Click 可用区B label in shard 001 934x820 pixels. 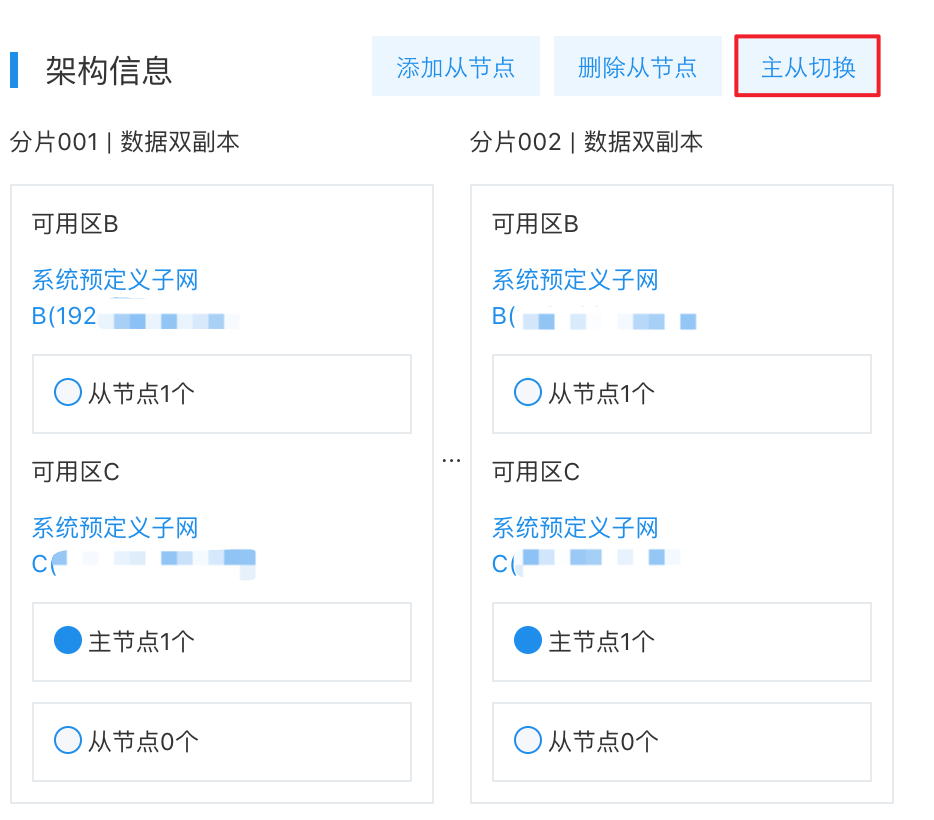75,225
